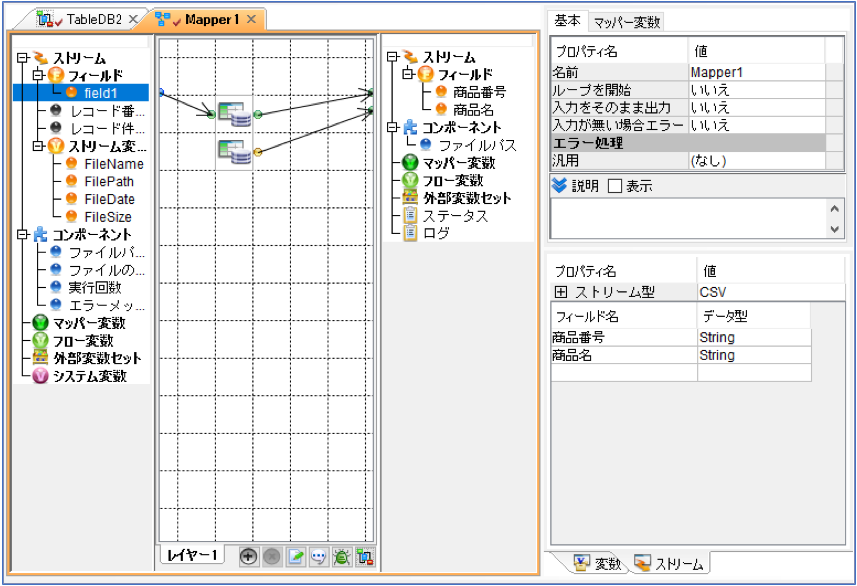Click the comment speech bubble icon
Image resolution: width=857 pixels, height=586 pixels.
click(319, 556)
